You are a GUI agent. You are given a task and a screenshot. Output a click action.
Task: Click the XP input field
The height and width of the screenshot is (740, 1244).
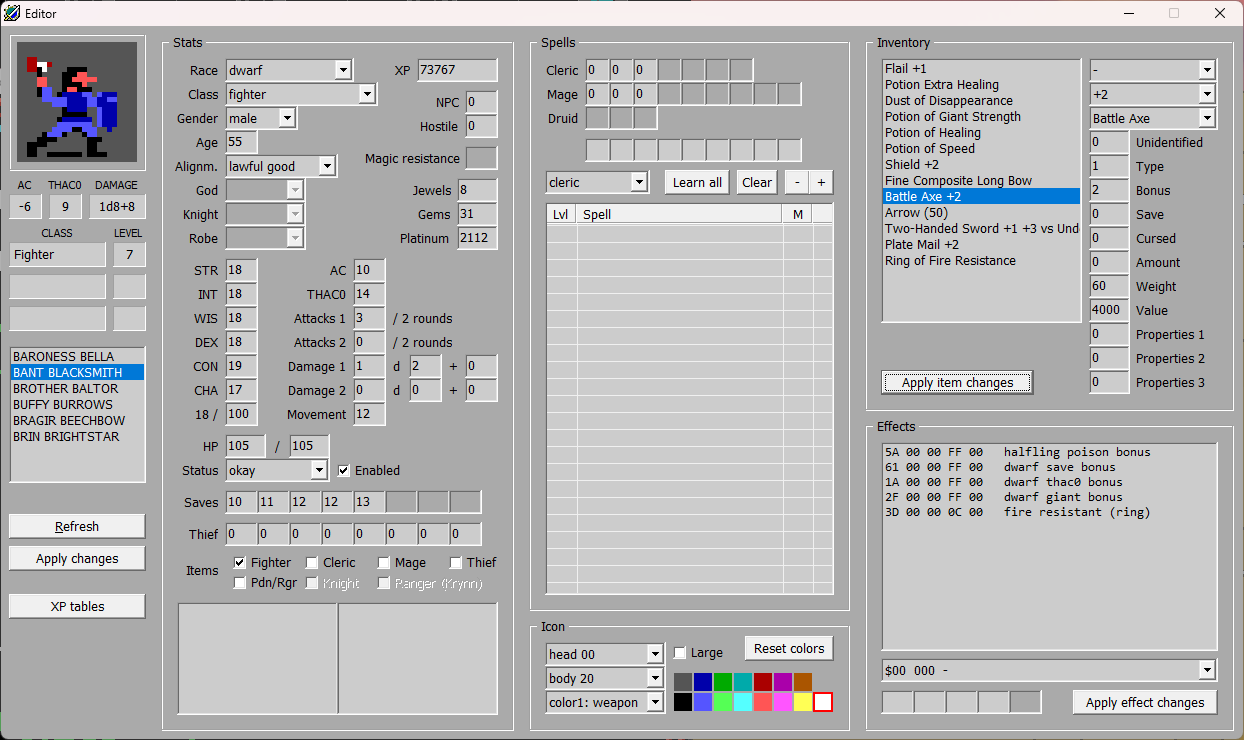tap(457, 70)
